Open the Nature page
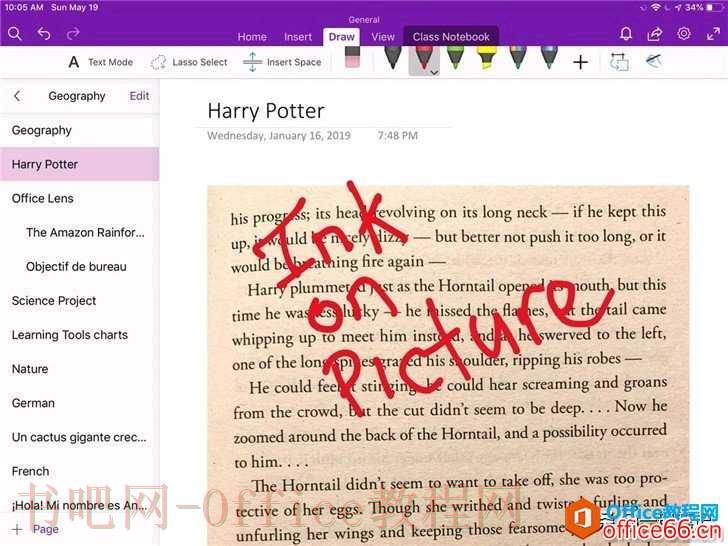Viewport: 728px width, 546px height. tap(79, 369)
